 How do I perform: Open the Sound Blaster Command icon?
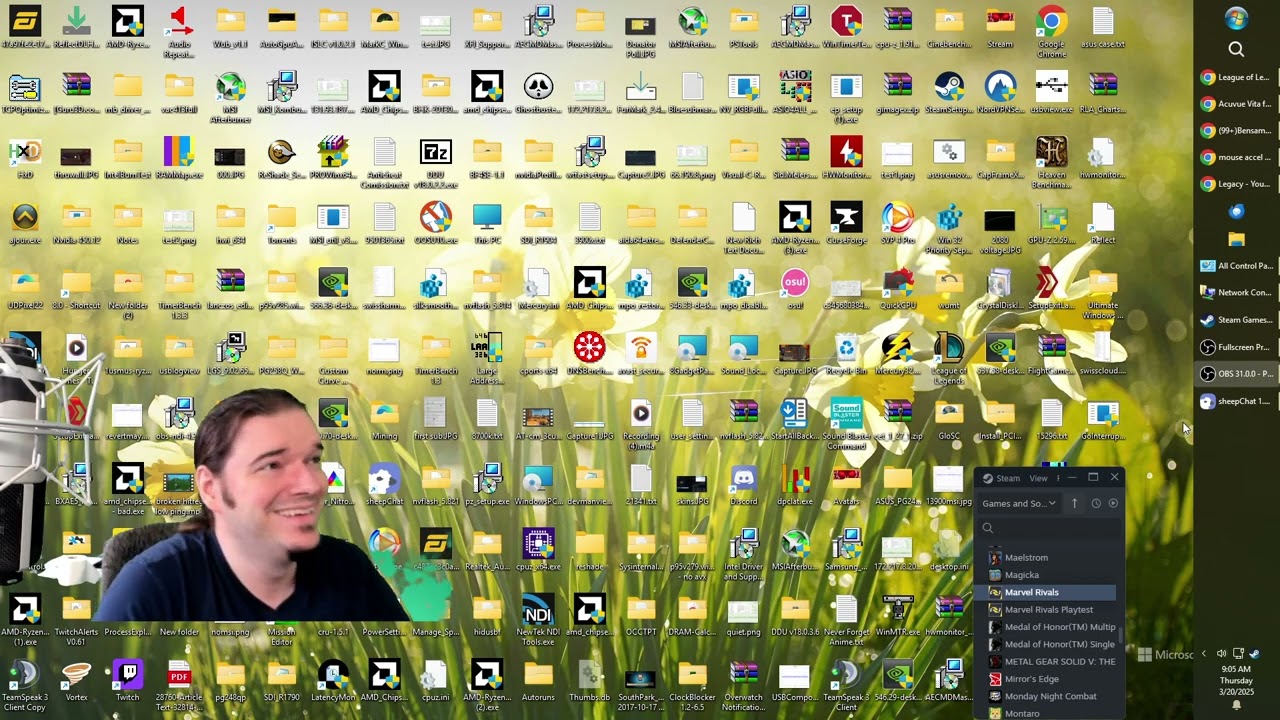click(846, 424)
